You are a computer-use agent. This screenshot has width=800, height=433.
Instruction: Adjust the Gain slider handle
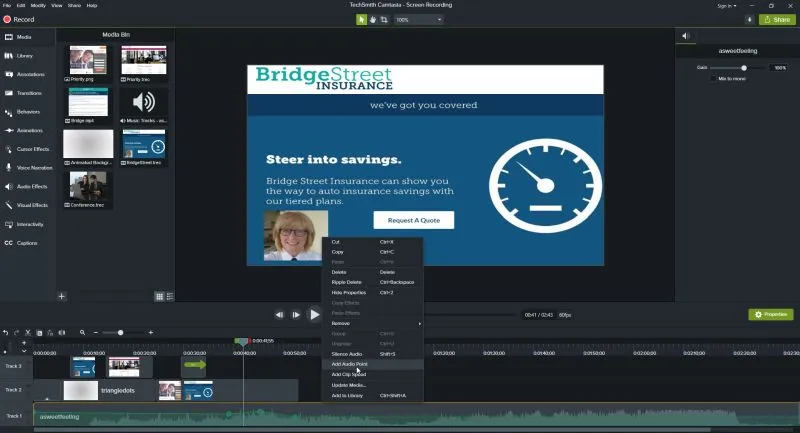pos(744,68)
